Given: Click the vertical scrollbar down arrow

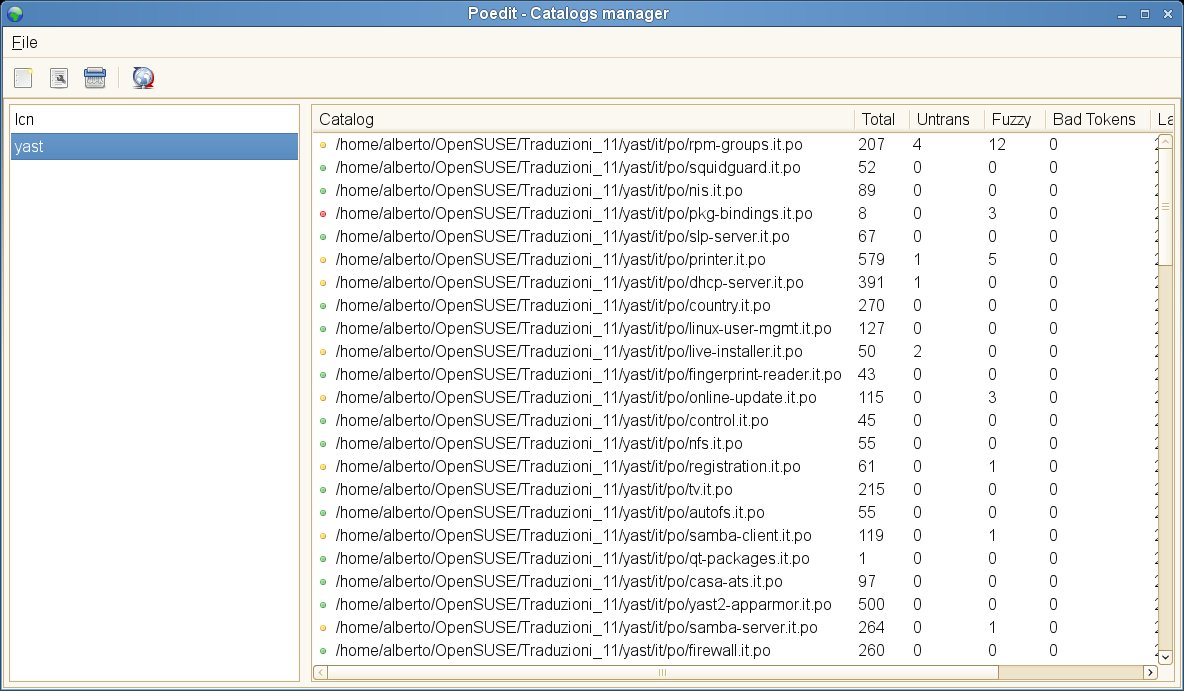Looking at the screenshot, I should [1164, 657].
